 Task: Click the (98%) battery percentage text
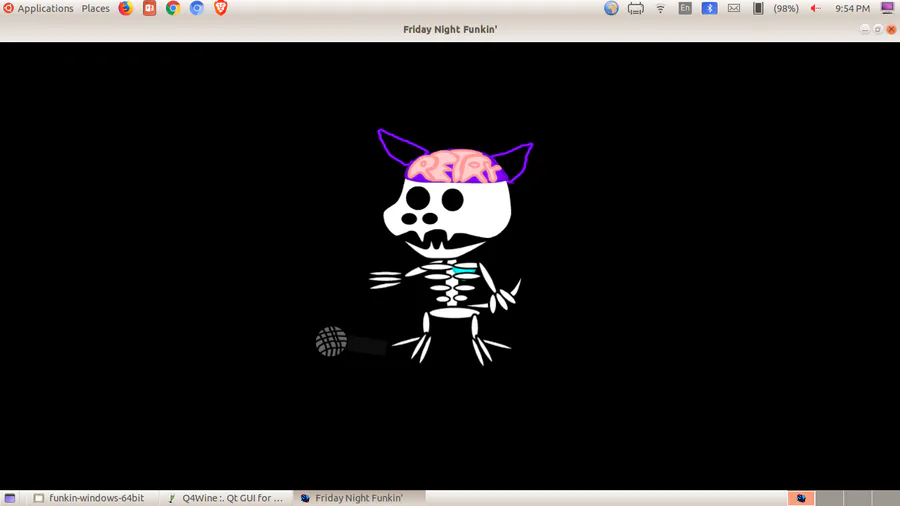click(786, 9)
